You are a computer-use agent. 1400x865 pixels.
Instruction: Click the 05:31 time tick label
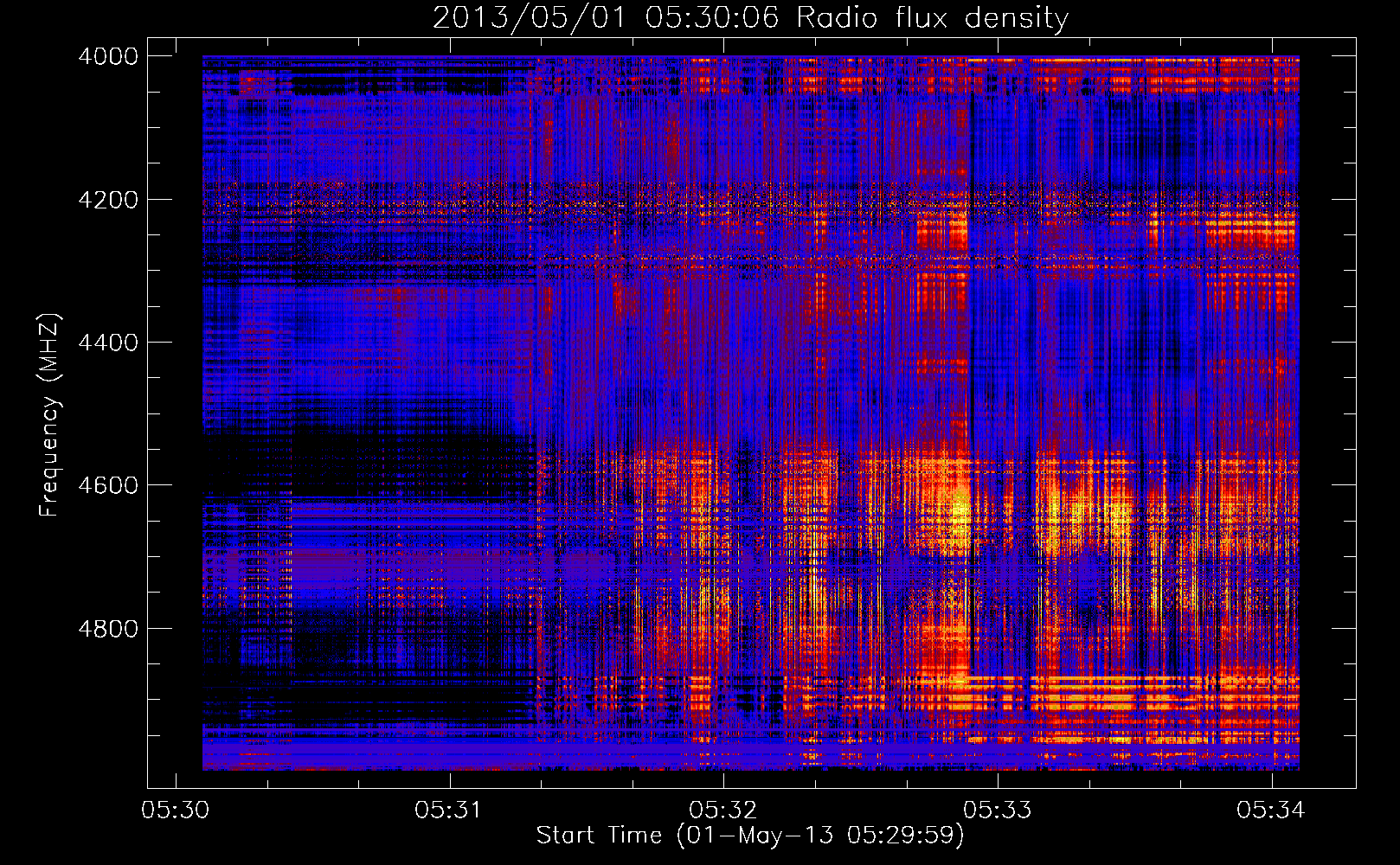[x=449, y=810]
